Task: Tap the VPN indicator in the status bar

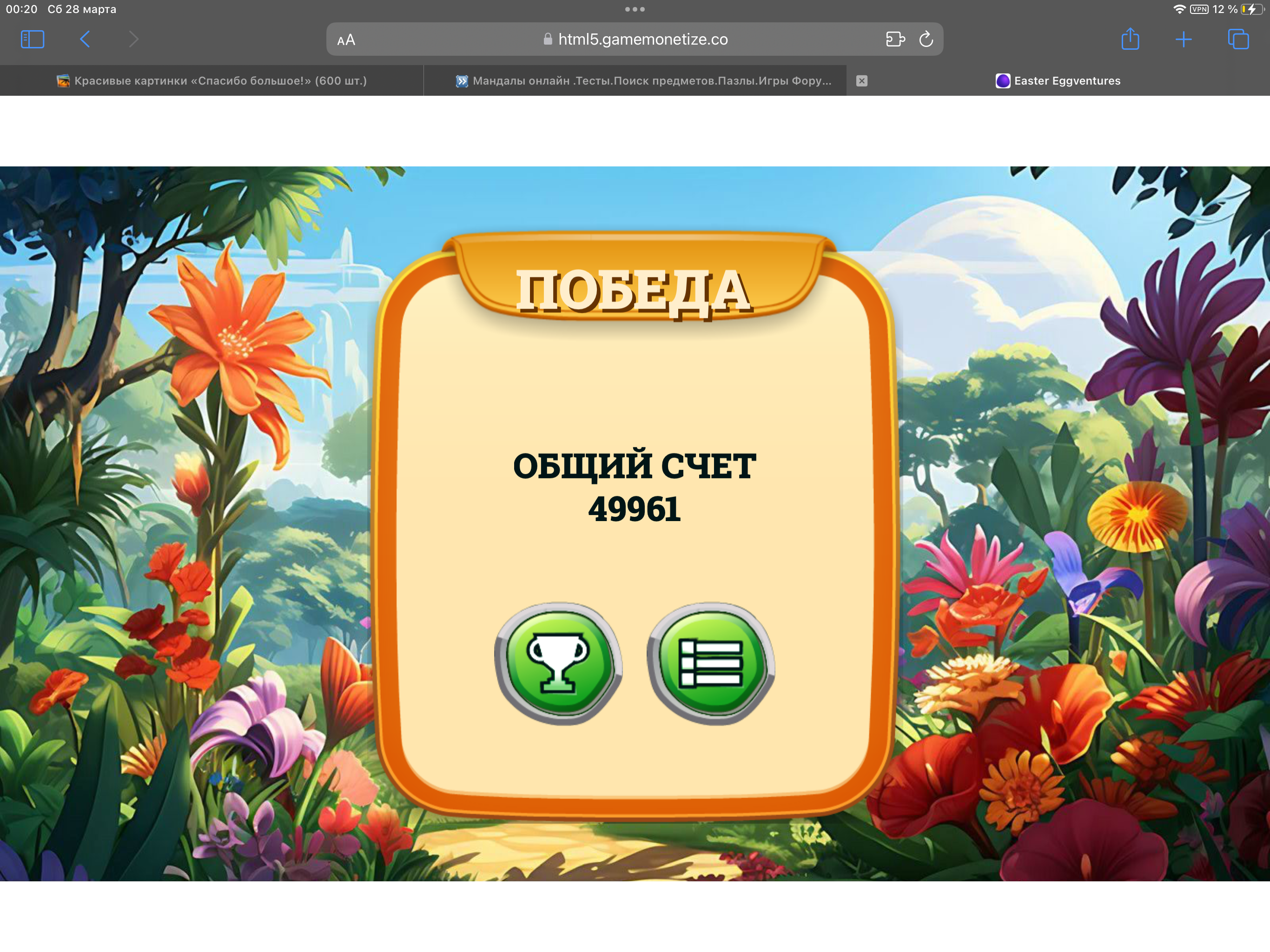Action: pos(1198,9)
